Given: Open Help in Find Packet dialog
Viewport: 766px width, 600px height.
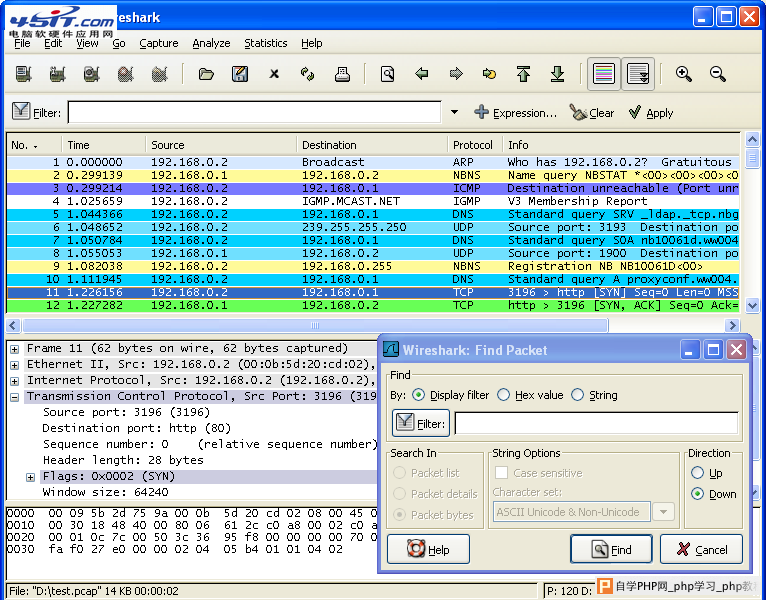Looking at the screenshot, I should (x=428, y=549).
